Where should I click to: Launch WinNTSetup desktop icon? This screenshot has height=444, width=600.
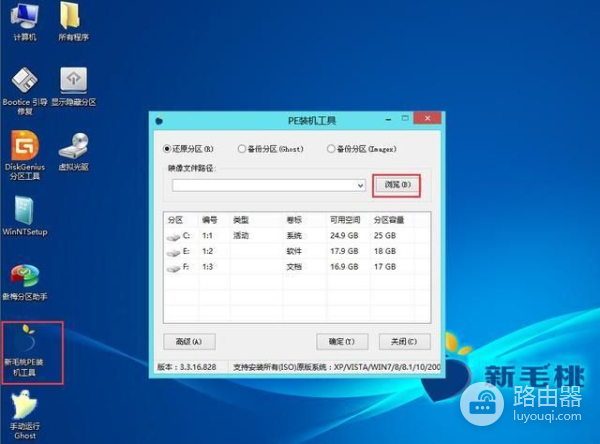tap(25, 216)
